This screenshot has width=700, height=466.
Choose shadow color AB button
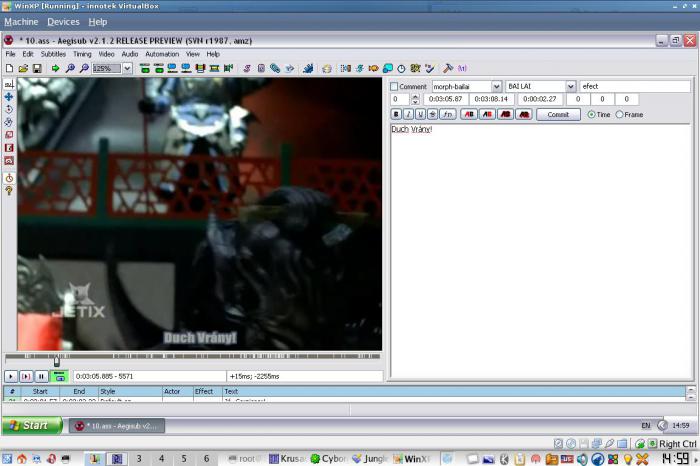tap(524, 115)
